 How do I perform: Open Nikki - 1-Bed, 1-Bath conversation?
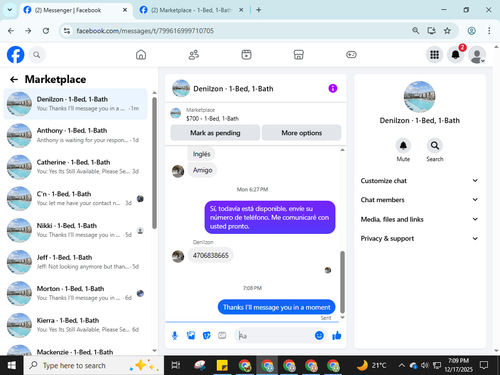pyautogui.click(x=75, y=230)
